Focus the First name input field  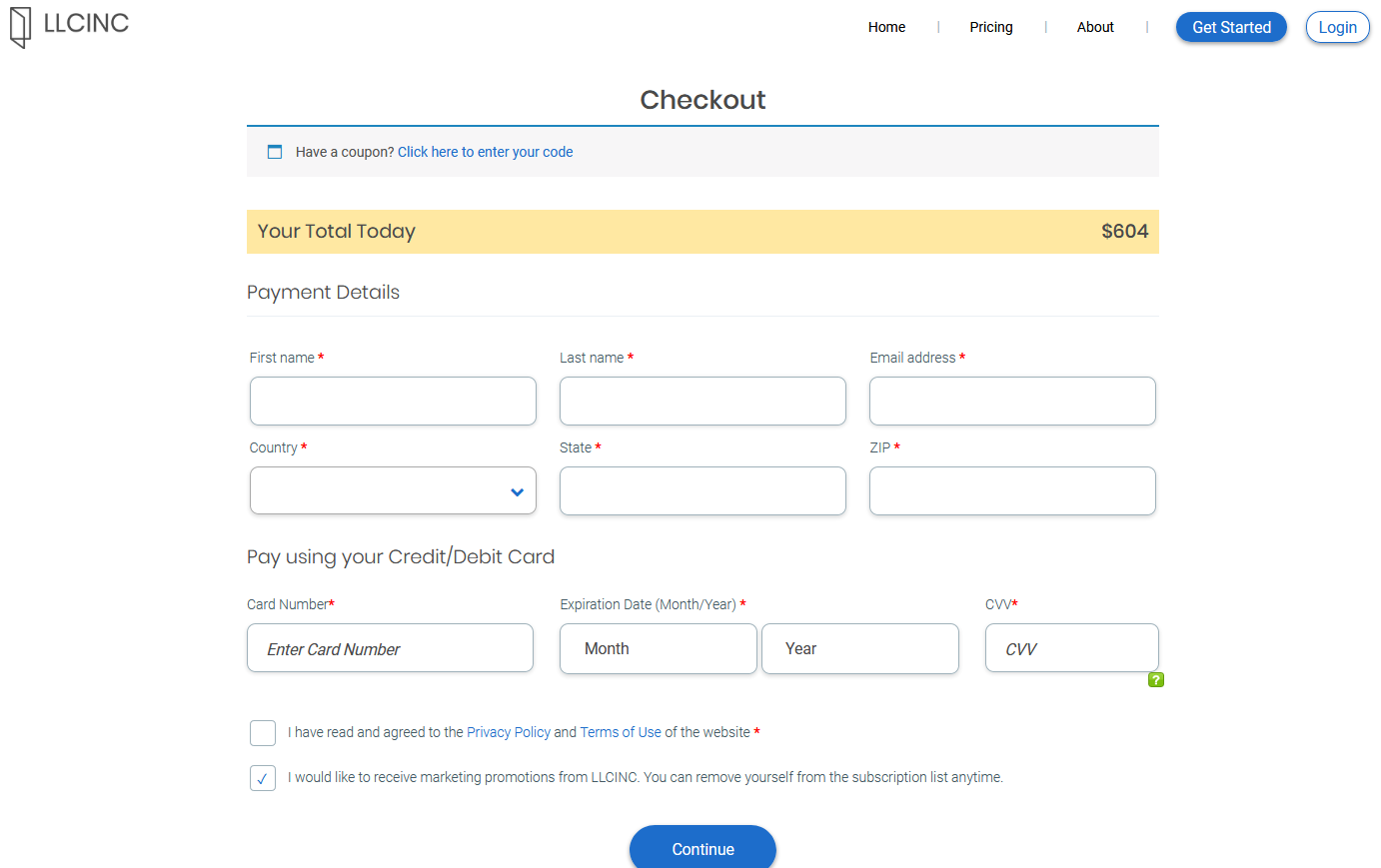pyautogui.click(x=393, y=402)
